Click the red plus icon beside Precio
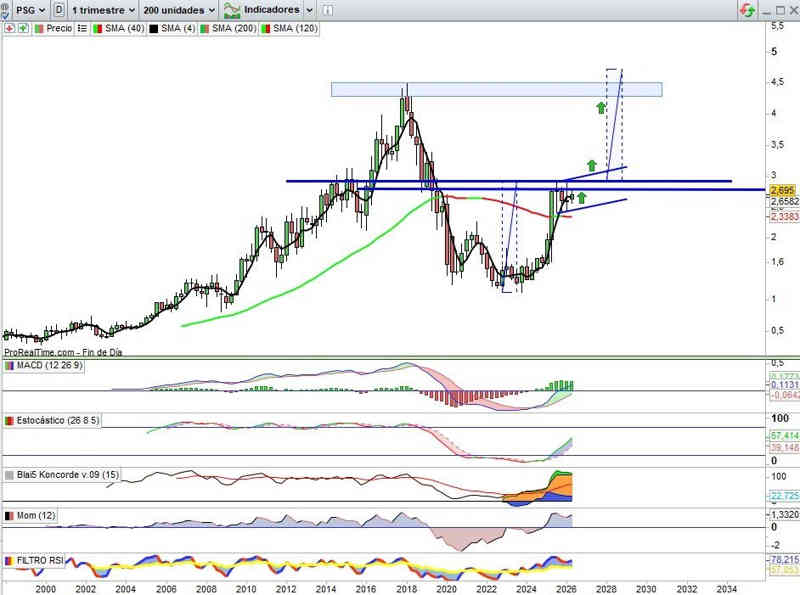 pos(10,29)
